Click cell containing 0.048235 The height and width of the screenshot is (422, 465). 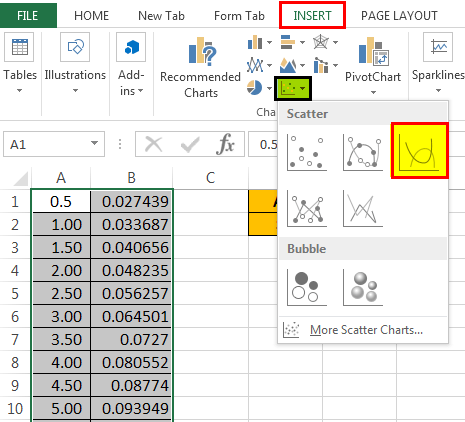click(131, 271)
